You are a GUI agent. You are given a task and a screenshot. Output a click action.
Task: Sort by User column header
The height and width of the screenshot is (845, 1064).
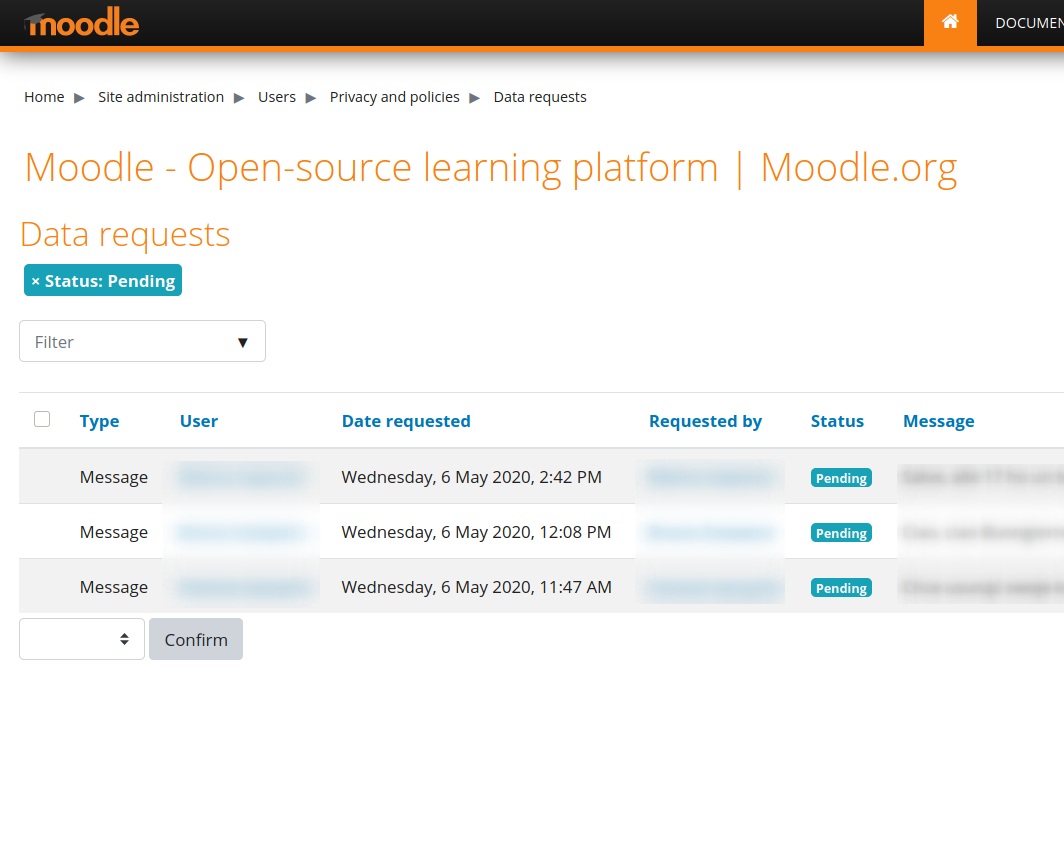click(199, 421)
